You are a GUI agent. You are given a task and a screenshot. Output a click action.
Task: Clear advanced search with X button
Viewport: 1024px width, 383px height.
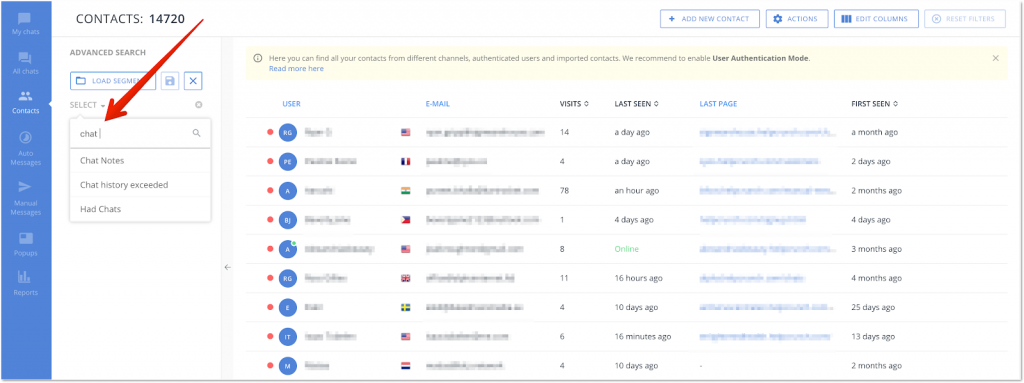(193, 81)
